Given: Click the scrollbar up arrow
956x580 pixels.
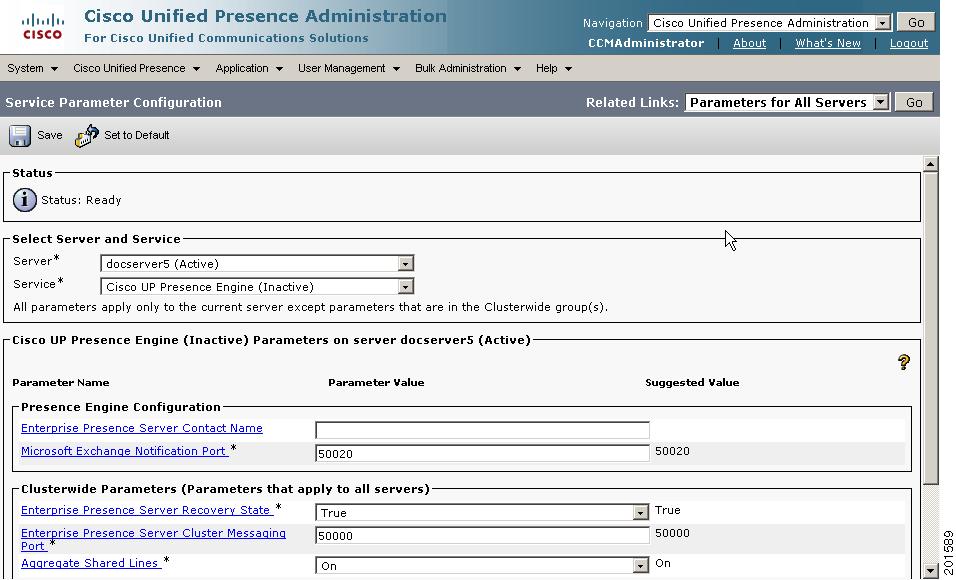Looking at the screenshot, I should point(930,163).
